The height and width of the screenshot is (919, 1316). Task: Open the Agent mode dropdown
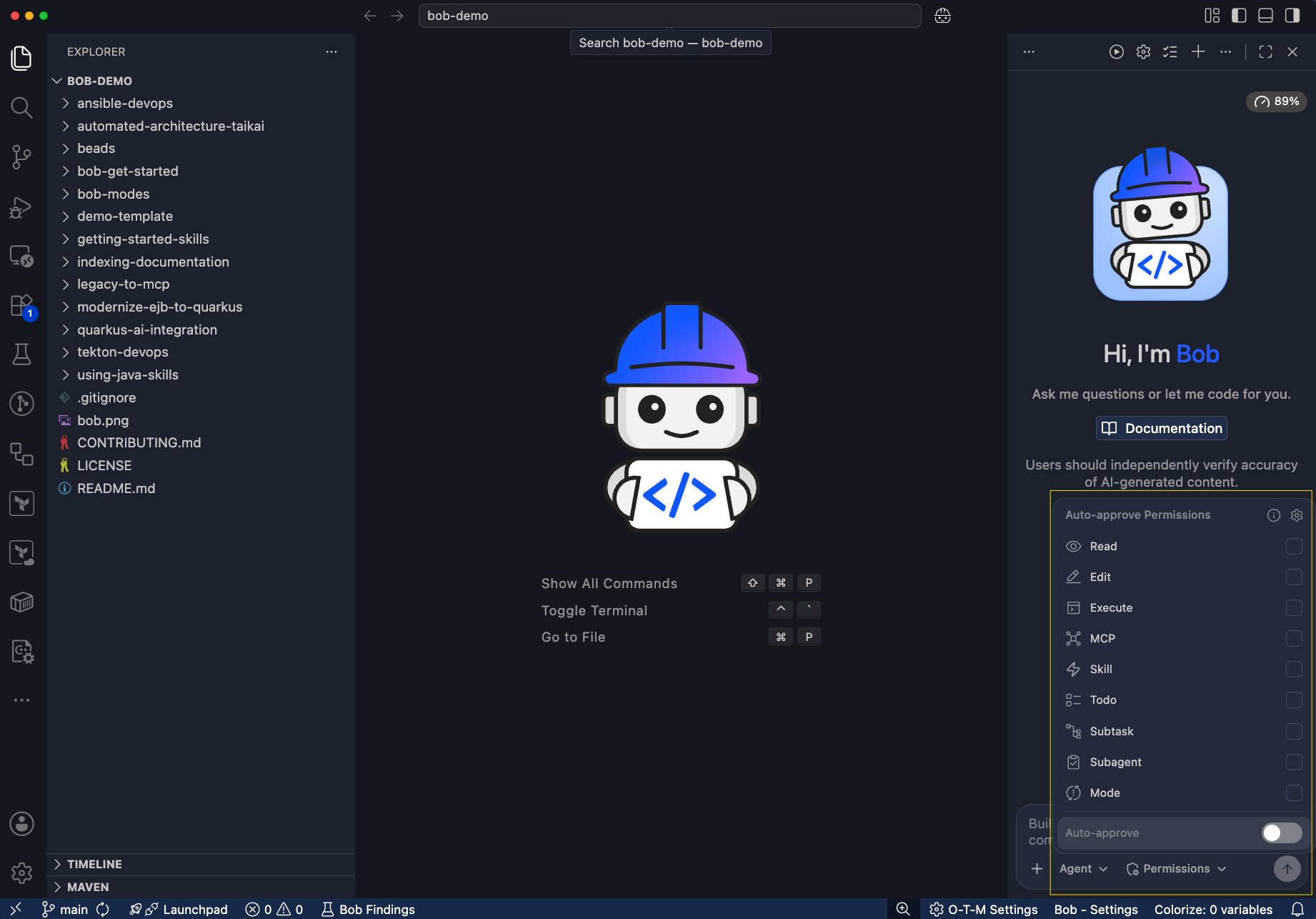[x=1083, y=869]
